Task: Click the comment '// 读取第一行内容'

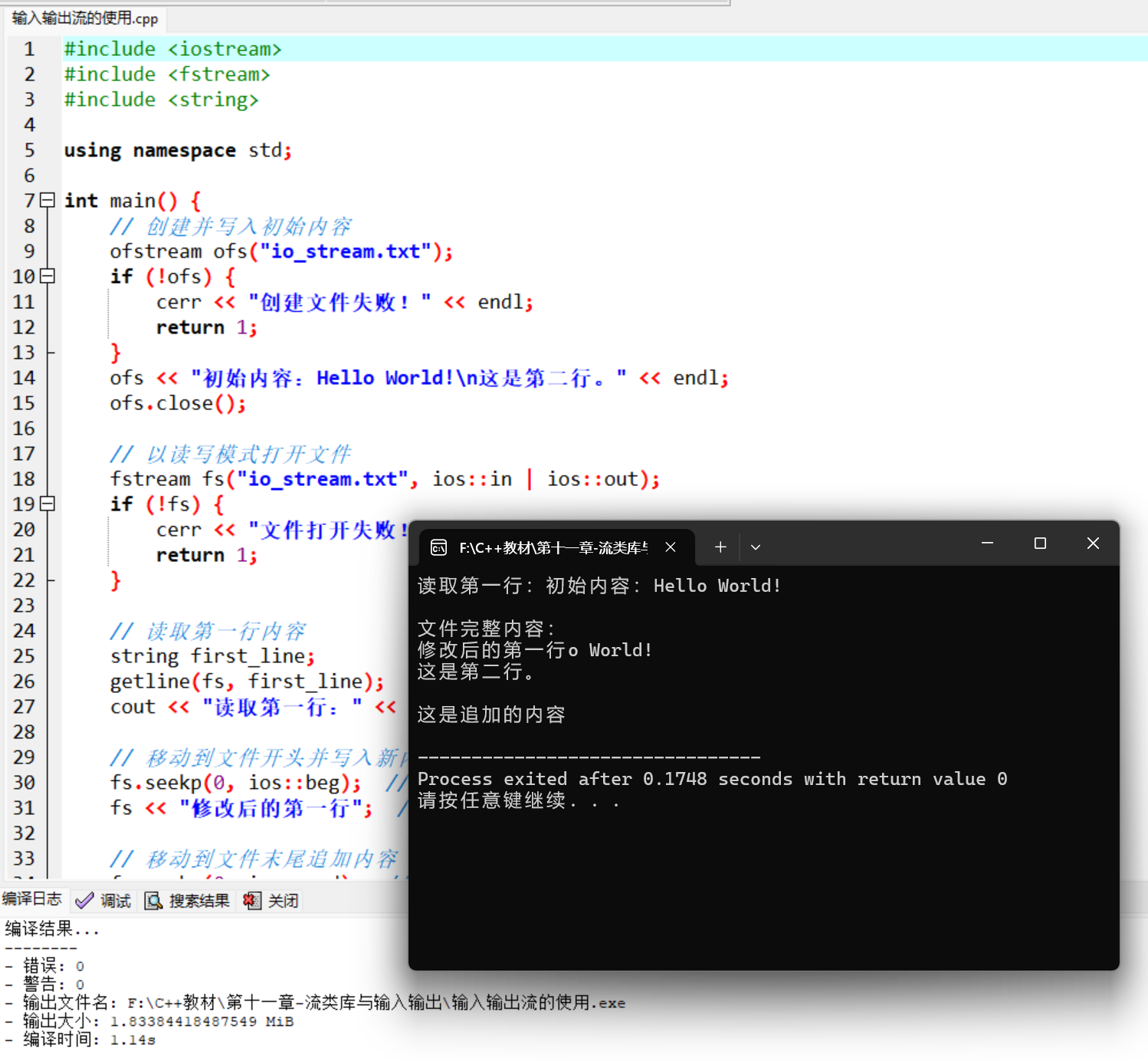Action: (x=207, y=631)
